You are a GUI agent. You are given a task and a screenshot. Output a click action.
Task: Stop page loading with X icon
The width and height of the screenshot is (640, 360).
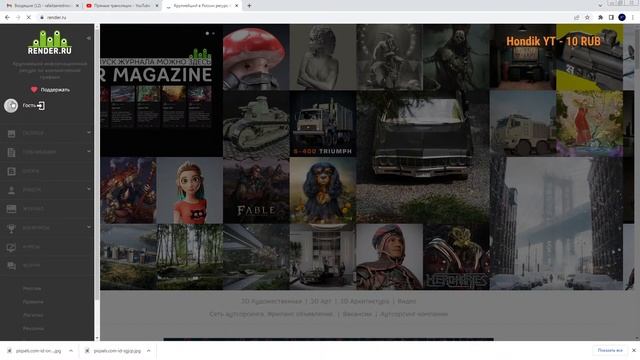point(29,18)
